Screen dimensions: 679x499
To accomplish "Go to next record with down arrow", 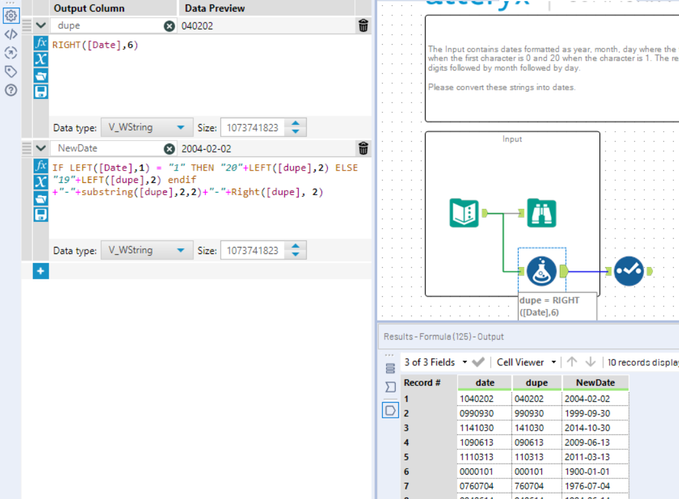I will (x=591, y=362).
